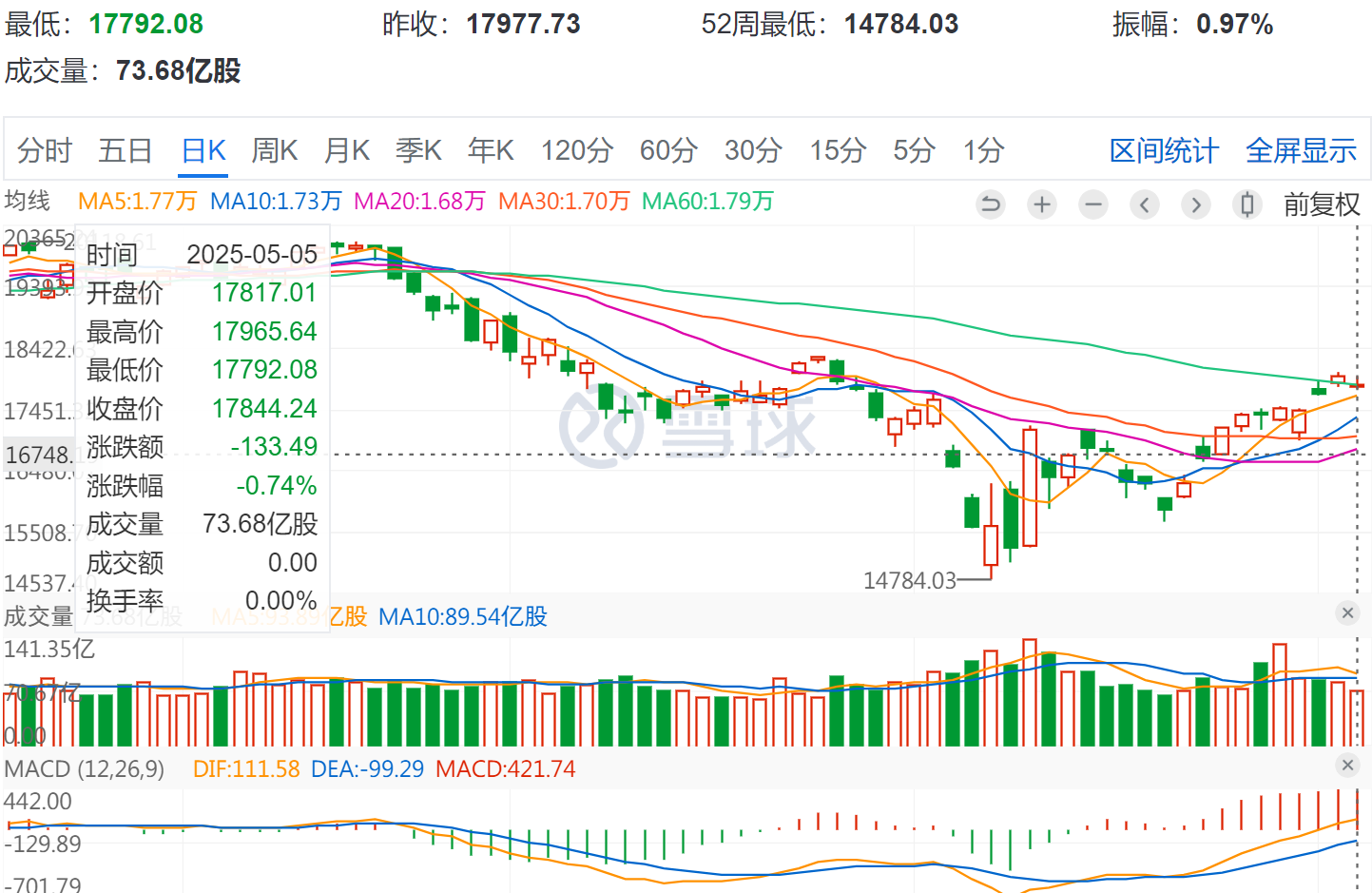Click the tooltip 涨跌额 -133.49 value

pyautogui.click(x=274, y=446)
